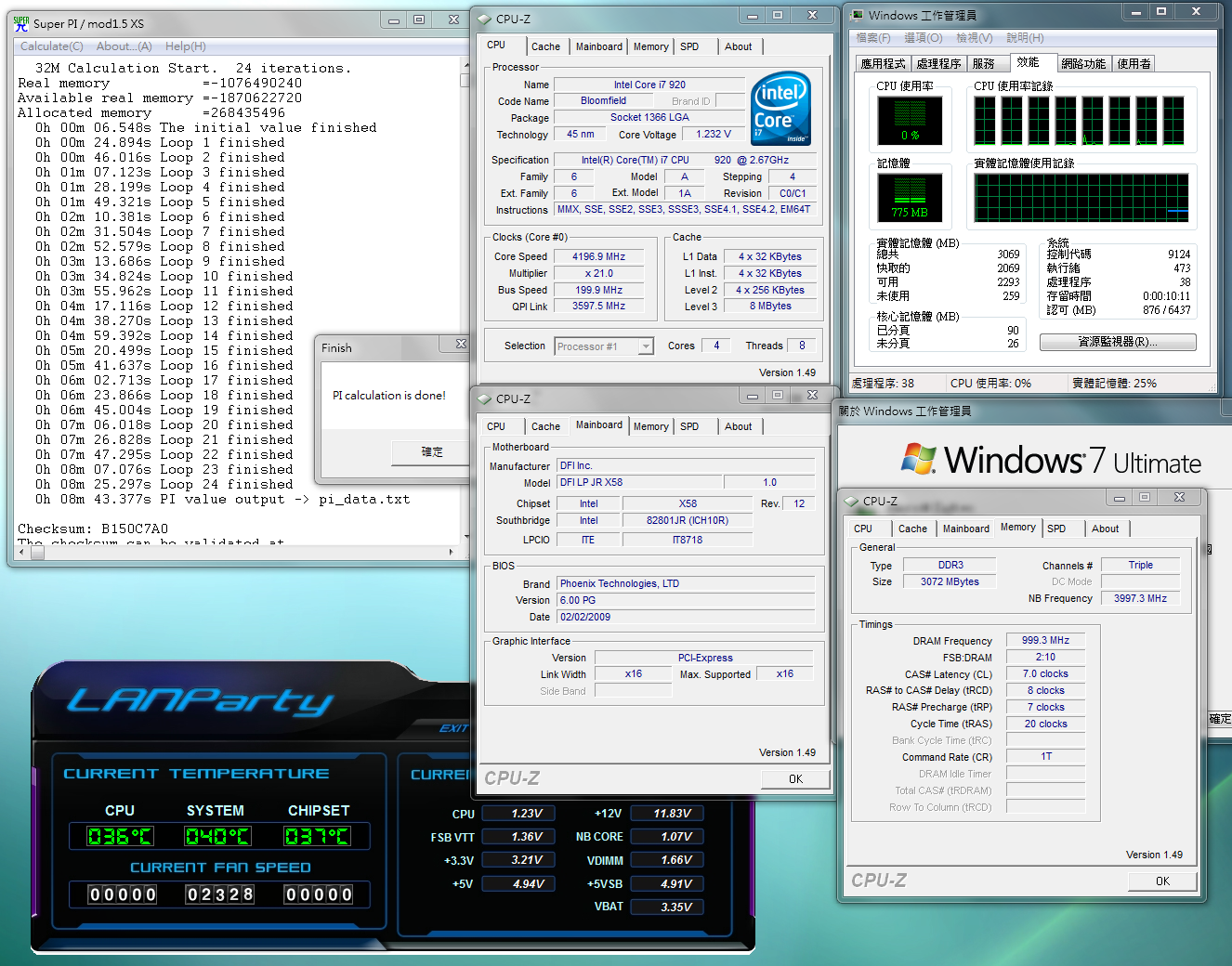The image size is (1232, 966).
Task: Click the Bus Speed value 199.9 MHz
Action: [x=599, y=290]
